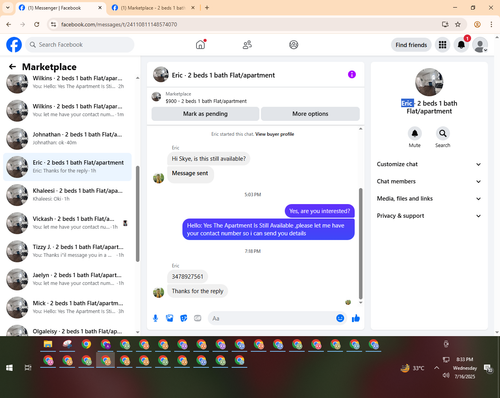Image resolution: width=500 pixels, height=398 pixels.
Task: Open Johnathan conversation
Action: click(68, 138)
